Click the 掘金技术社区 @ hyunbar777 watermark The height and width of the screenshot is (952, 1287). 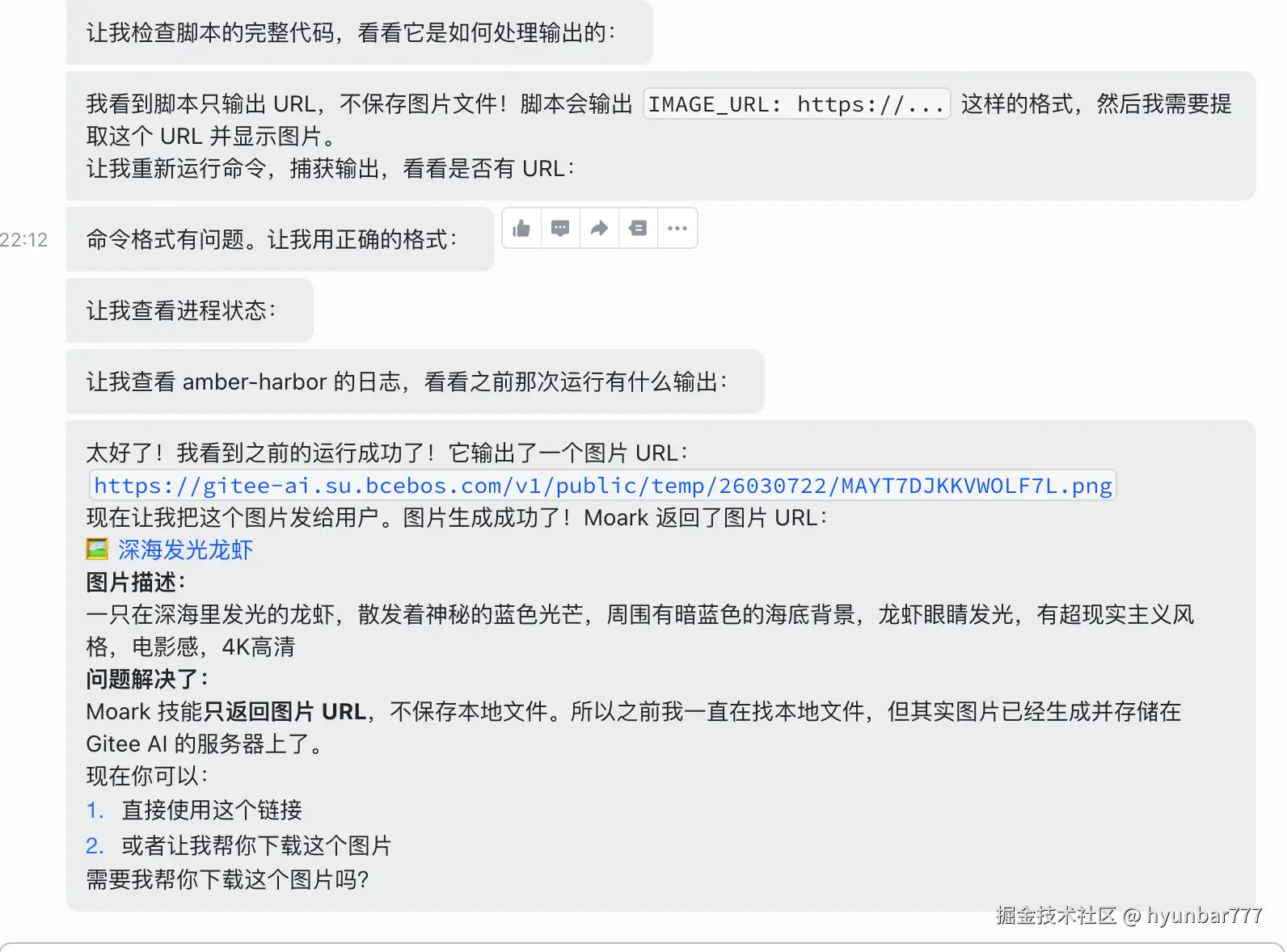pos(1129,915)
